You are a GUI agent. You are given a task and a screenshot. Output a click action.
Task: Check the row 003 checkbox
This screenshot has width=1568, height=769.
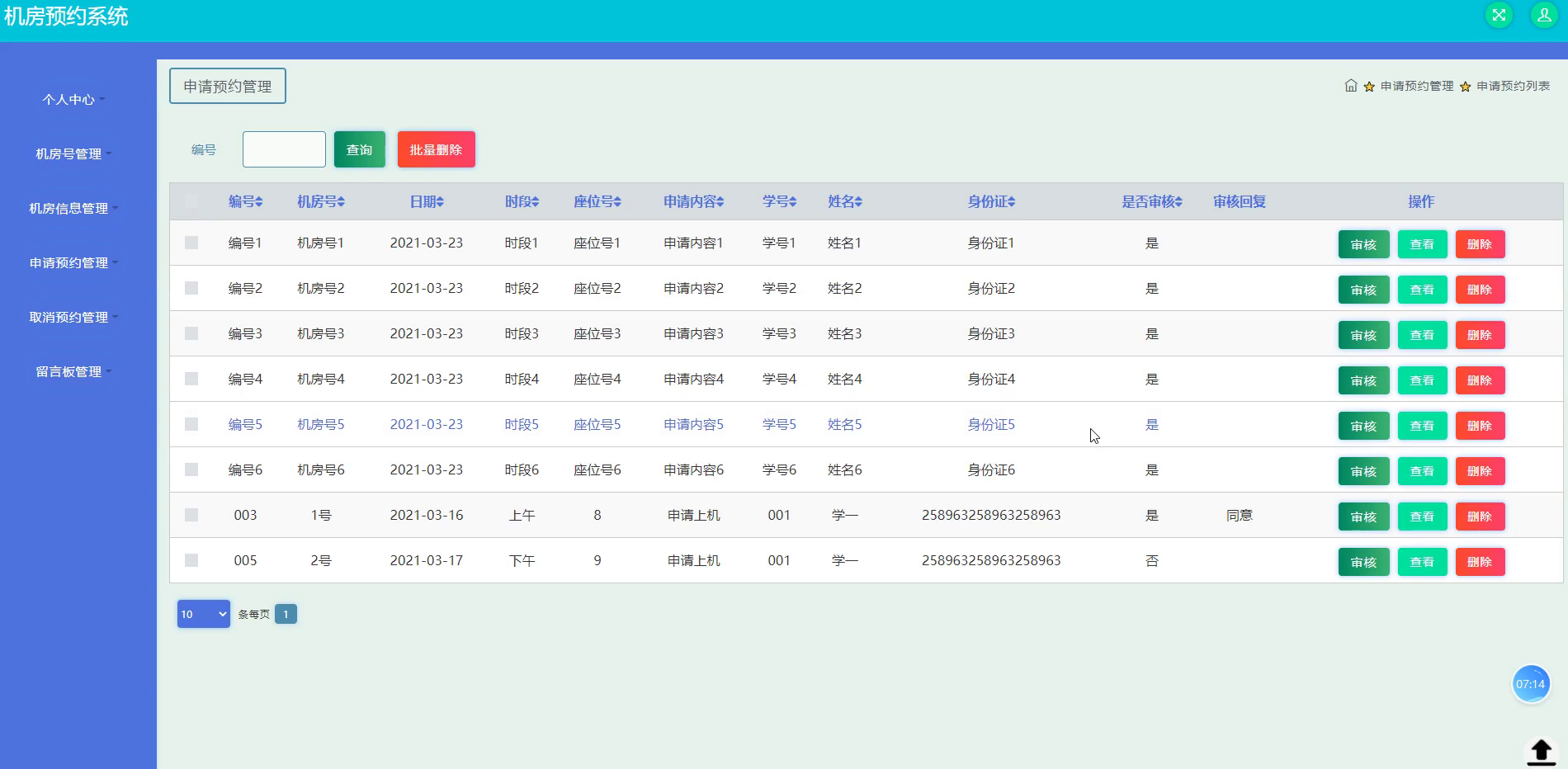coord(191,515)
